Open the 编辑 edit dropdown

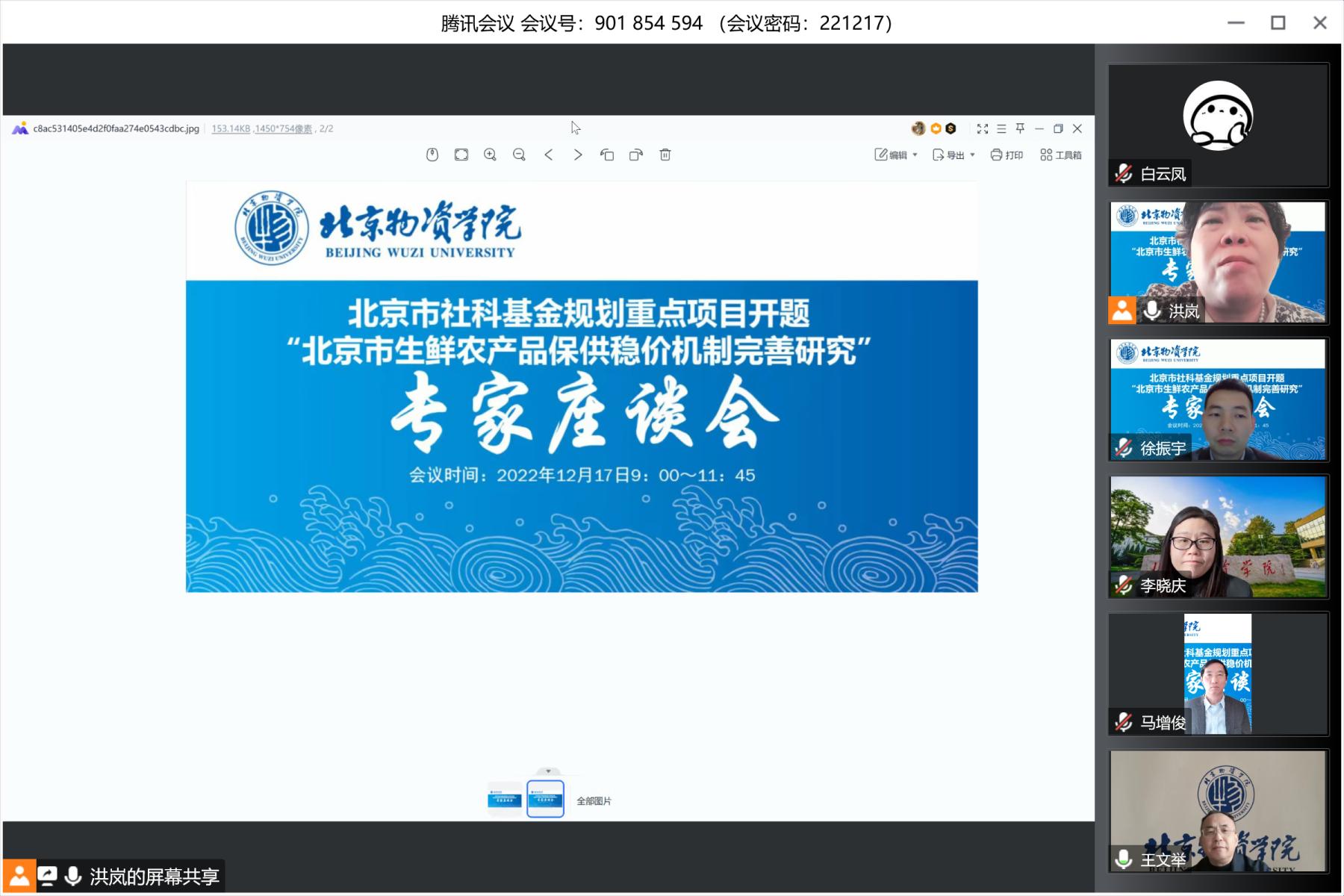tap(896, 155)
